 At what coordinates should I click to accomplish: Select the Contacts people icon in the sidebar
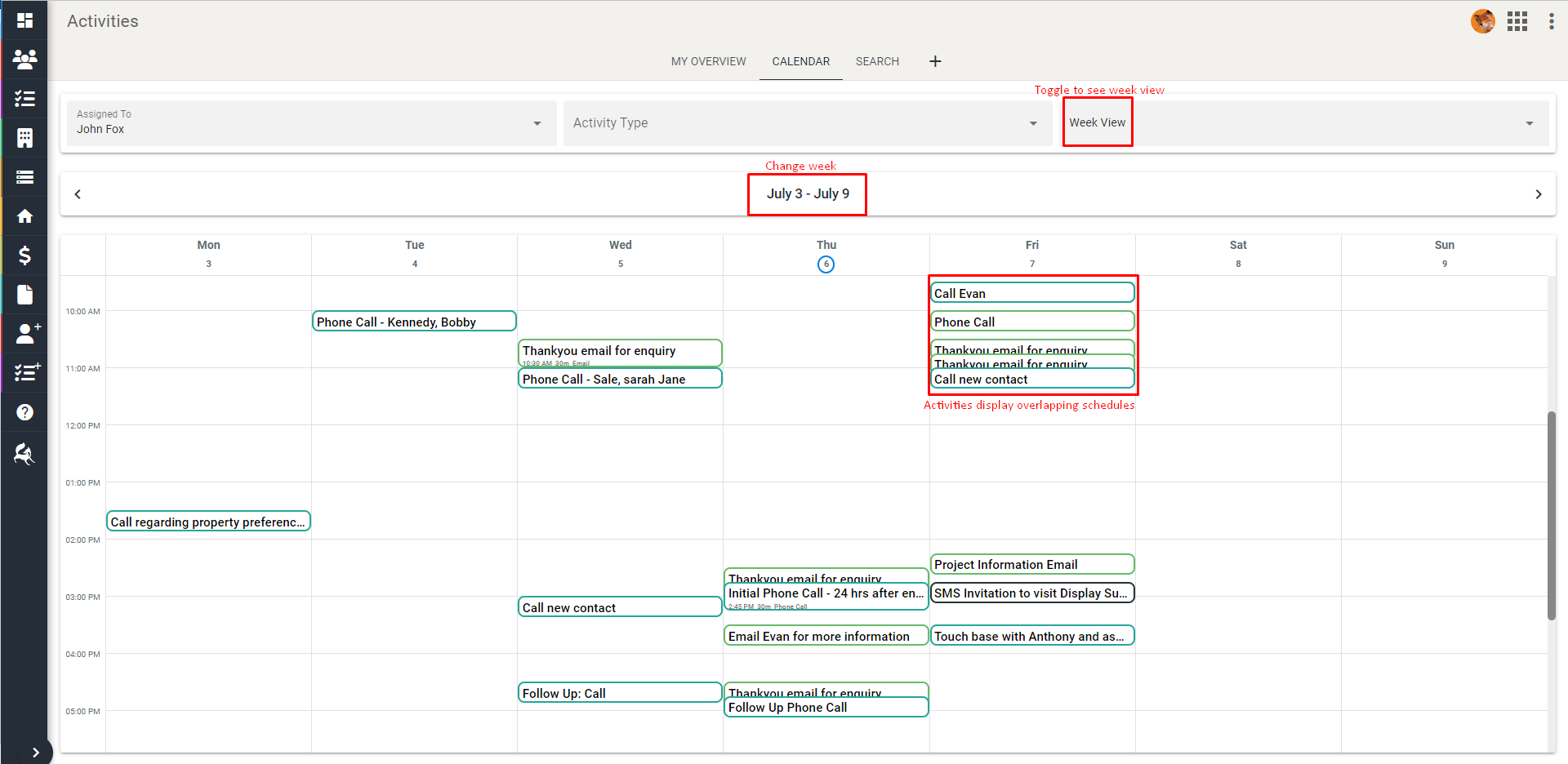24,60
